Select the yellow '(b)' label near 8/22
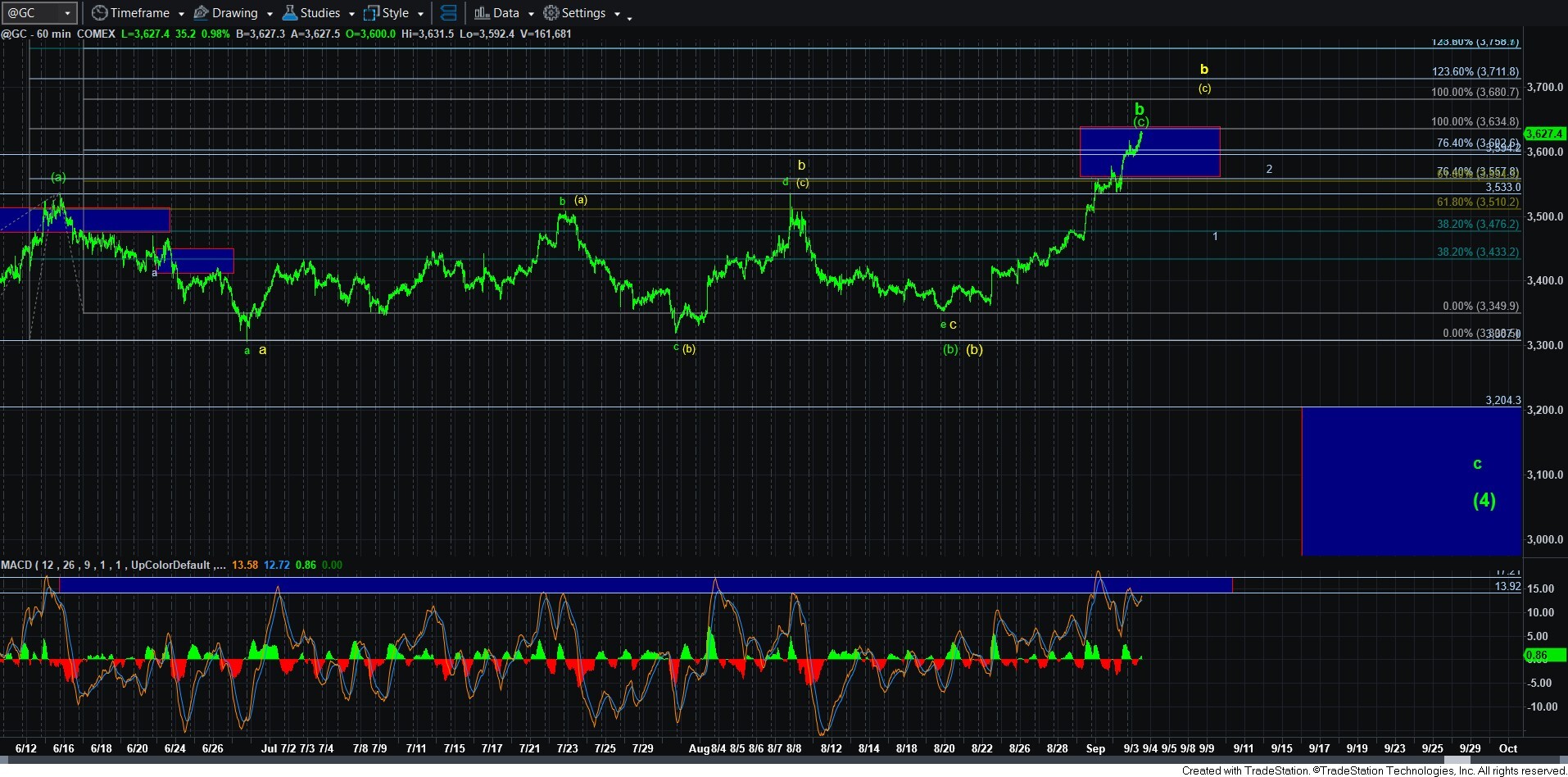Viewport: 1568px width, 777px height. point(974,349)
